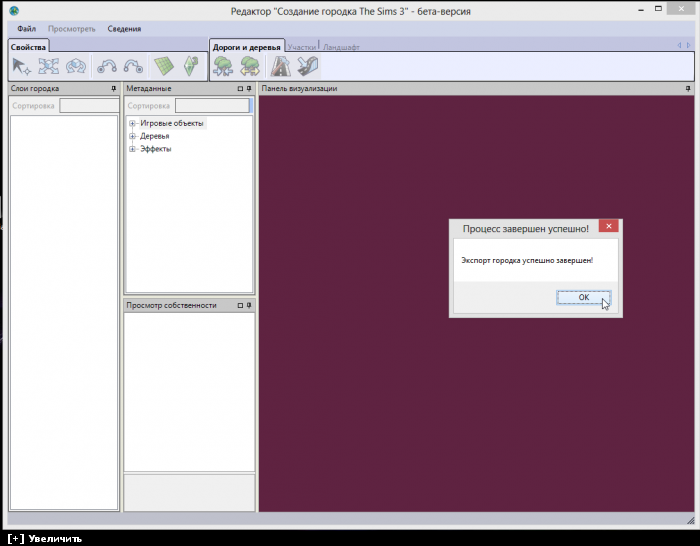This screenshot has width=700, height=546.
Task: Click the Сортировка field in Метаданные
Action: [212, 105]
